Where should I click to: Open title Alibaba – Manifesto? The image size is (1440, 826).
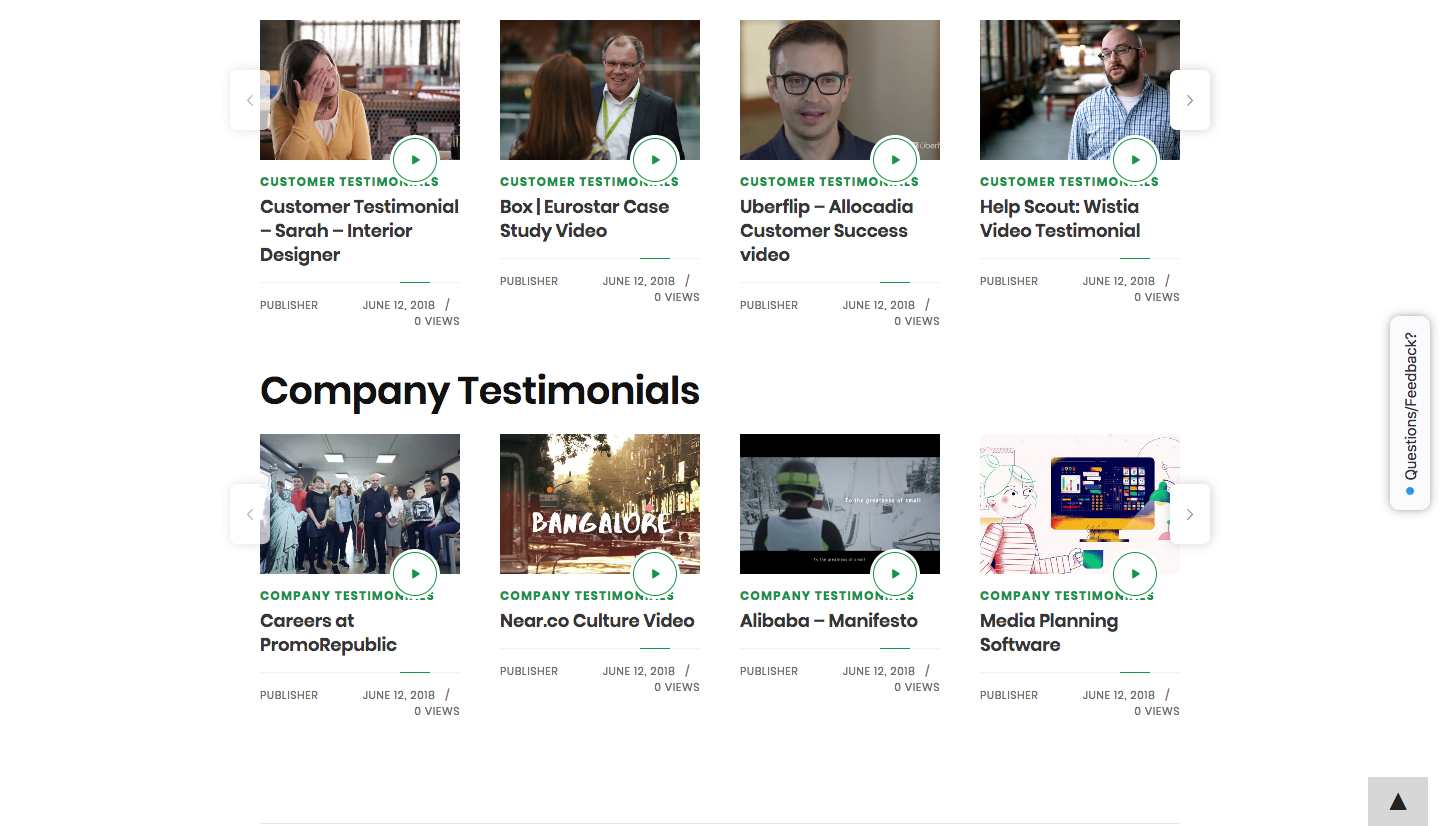click(829, 621)
